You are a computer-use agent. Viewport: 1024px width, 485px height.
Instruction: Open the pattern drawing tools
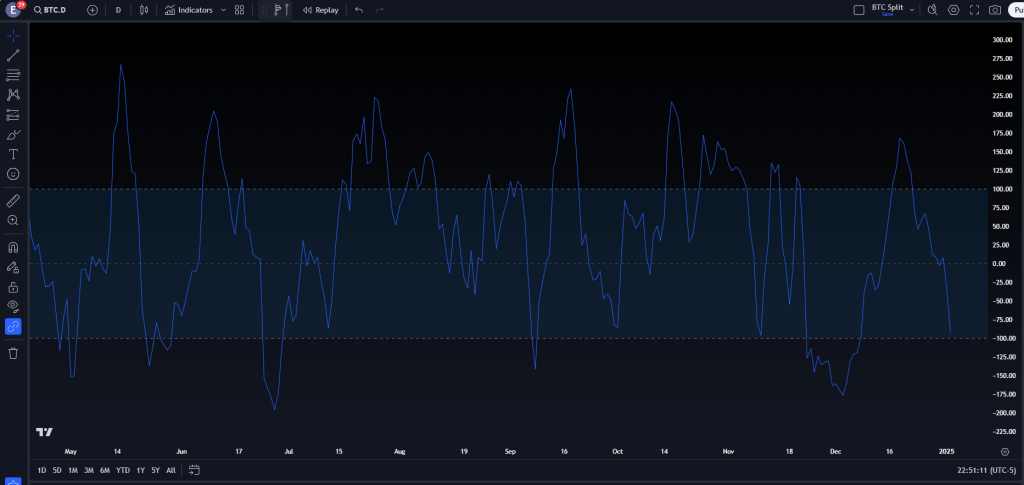tap(13, 95)
